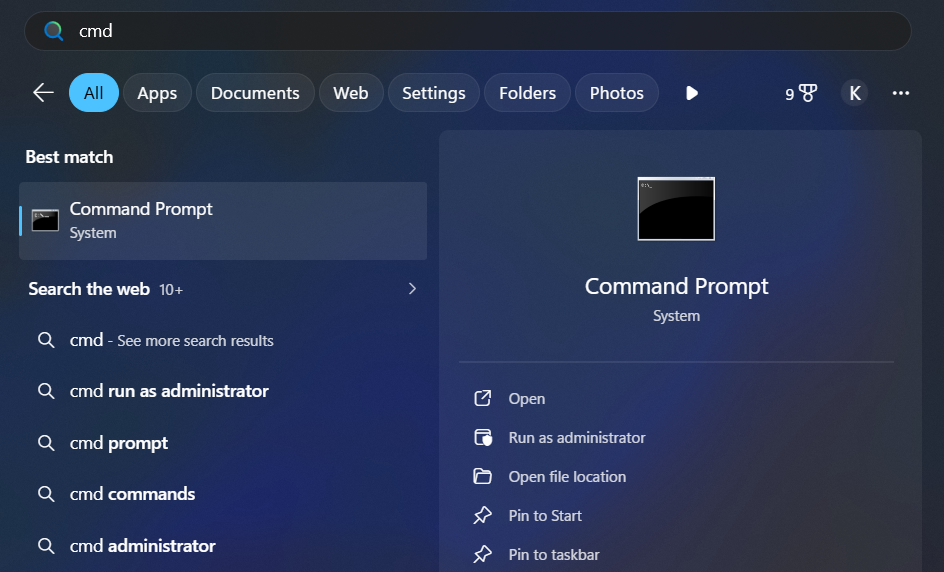Viewport: 944px width, 572px height.
Task: Select 'cmd - See more search results' suggestion
Action: (x=223, y=340)
